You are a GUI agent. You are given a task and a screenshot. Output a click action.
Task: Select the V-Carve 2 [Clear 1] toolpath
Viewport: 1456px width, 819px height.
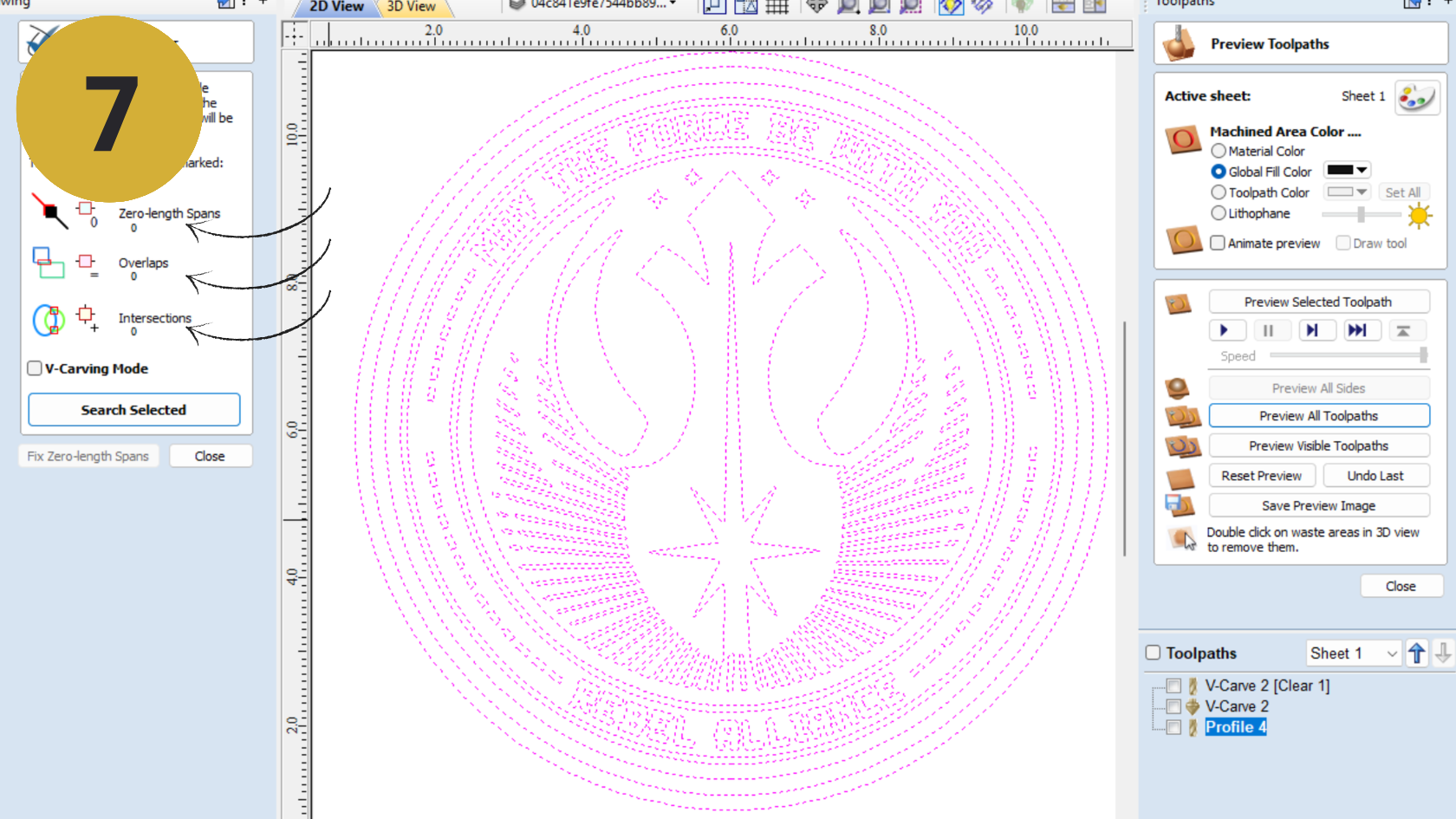1267,686
